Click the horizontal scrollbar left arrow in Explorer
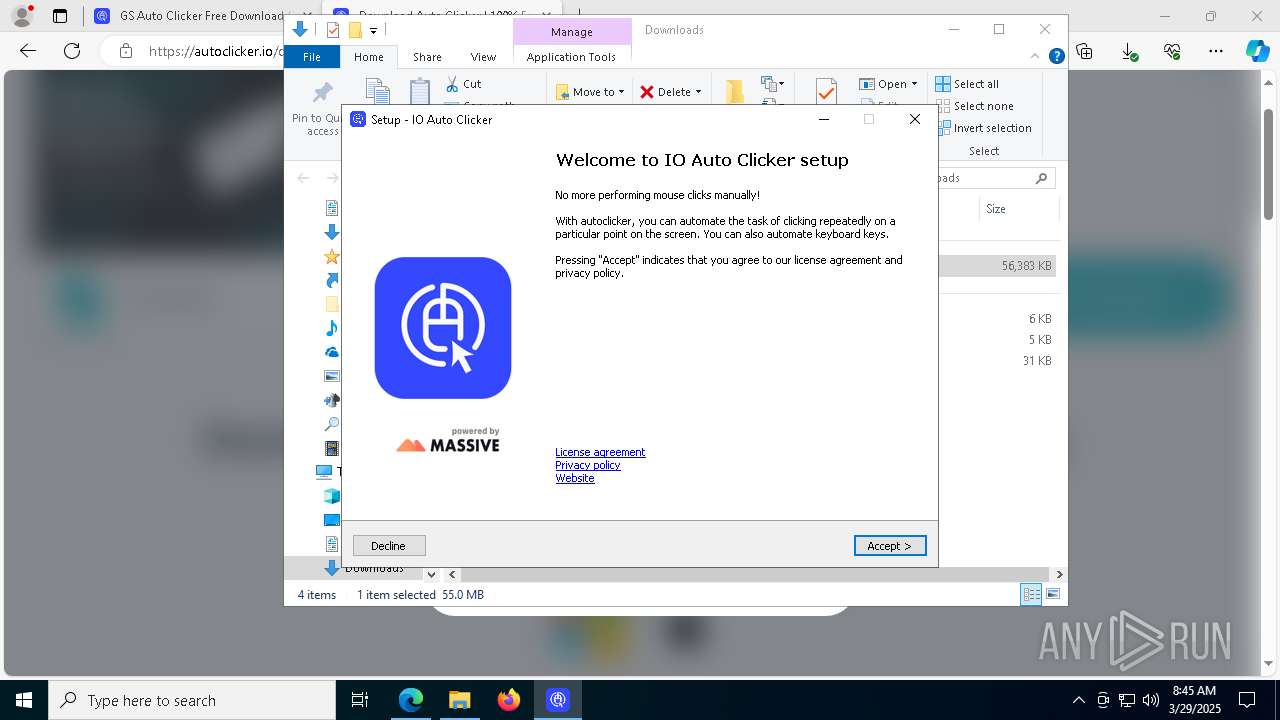Image resolution: width=1280 pixels, height=720 pixels. point(452,574)
